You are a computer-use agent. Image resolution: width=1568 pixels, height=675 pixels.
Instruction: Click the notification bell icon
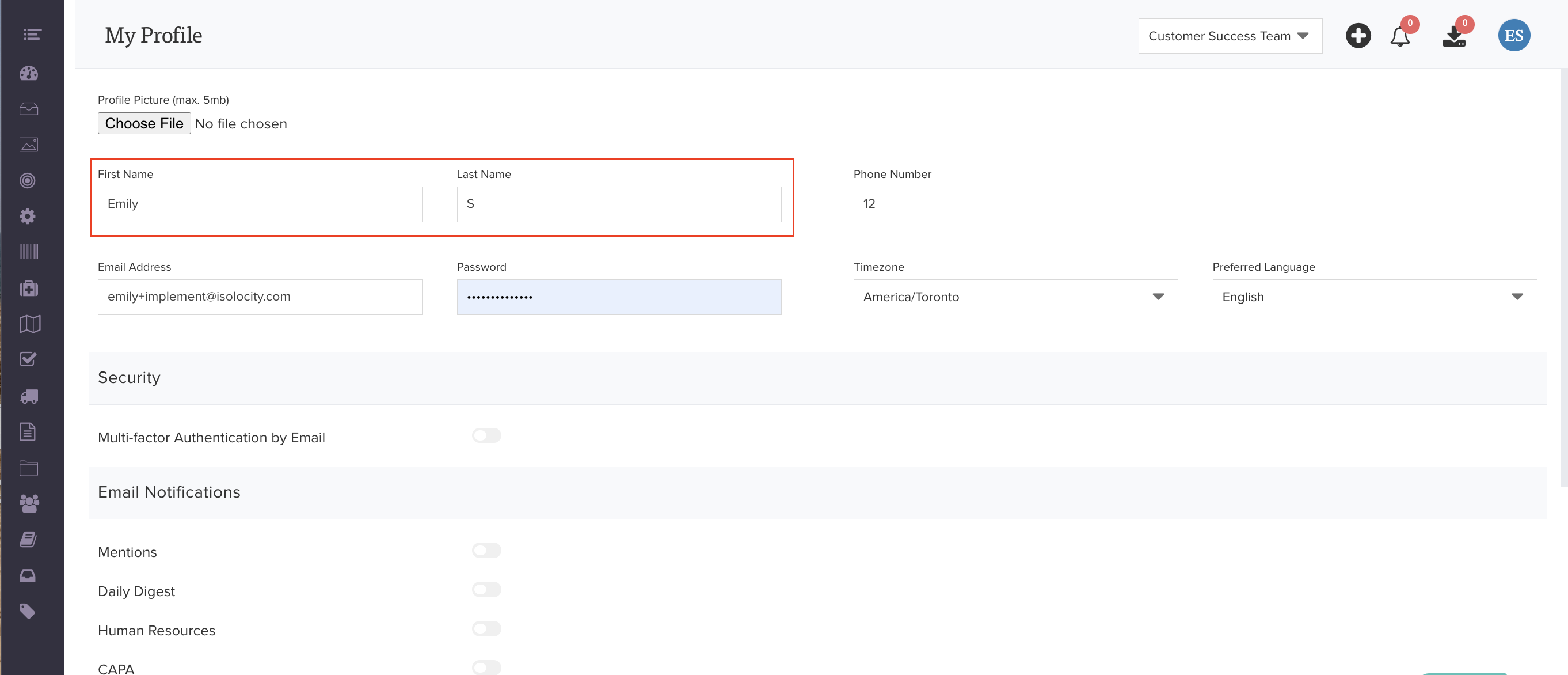coord(1399,36)
